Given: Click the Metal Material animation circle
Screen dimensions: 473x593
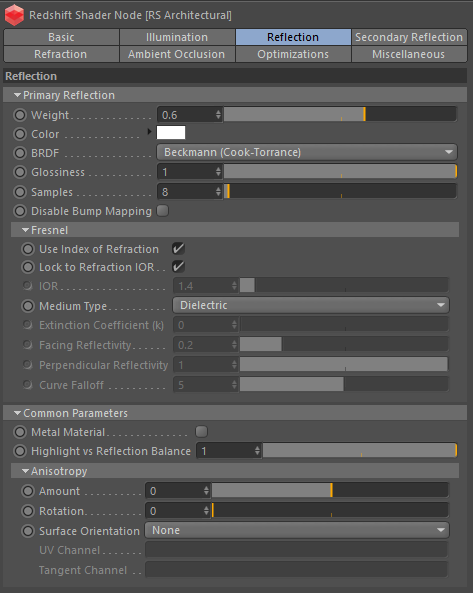Looking at the screenshot, I should click(x=20, y=432).
